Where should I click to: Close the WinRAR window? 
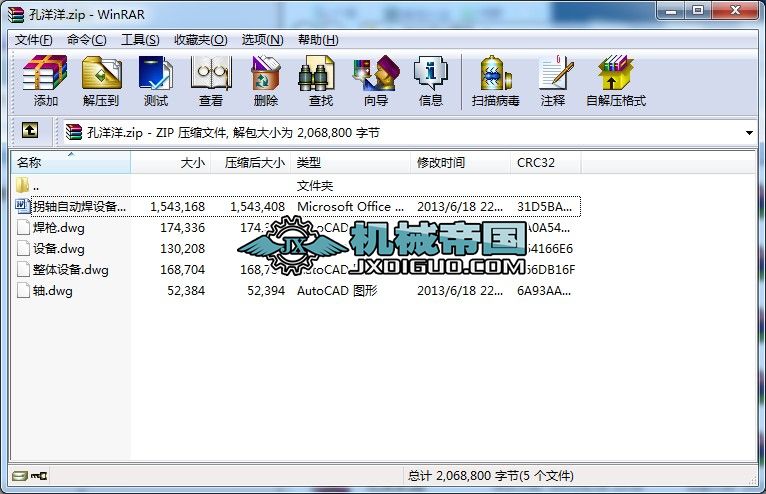click(735, 11)
